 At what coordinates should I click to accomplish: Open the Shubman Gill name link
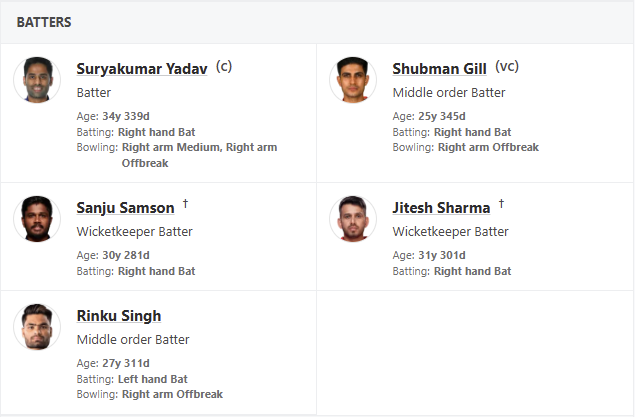click(439, 69)
